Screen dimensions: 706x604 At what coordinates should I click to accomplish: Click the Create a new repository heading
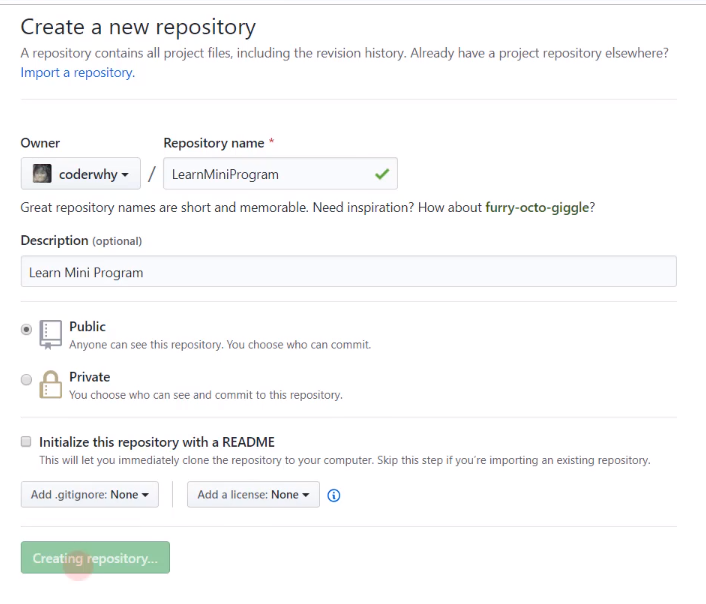point(138,27)
